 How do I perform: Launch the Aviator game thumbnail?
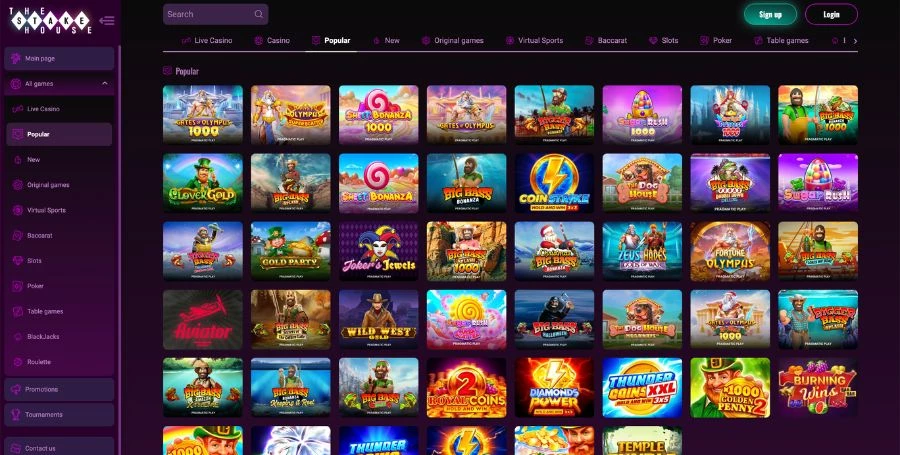click(203, 320)
